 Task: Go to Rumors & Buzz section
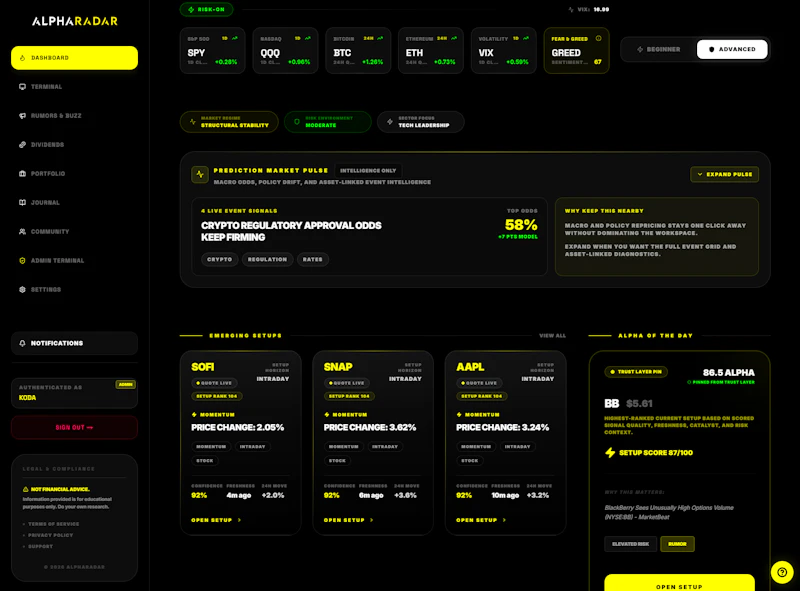click(74, 116)
